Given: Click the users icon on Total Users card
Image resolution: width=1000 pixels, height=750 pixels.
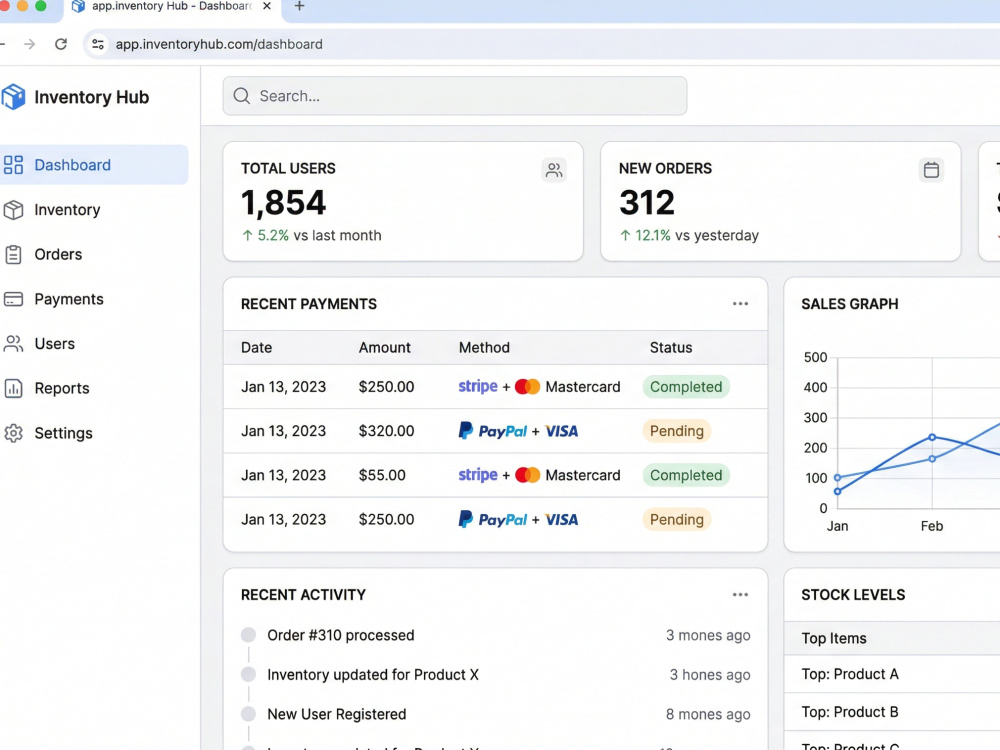Looking at the screenshot, I should (554, 170).
